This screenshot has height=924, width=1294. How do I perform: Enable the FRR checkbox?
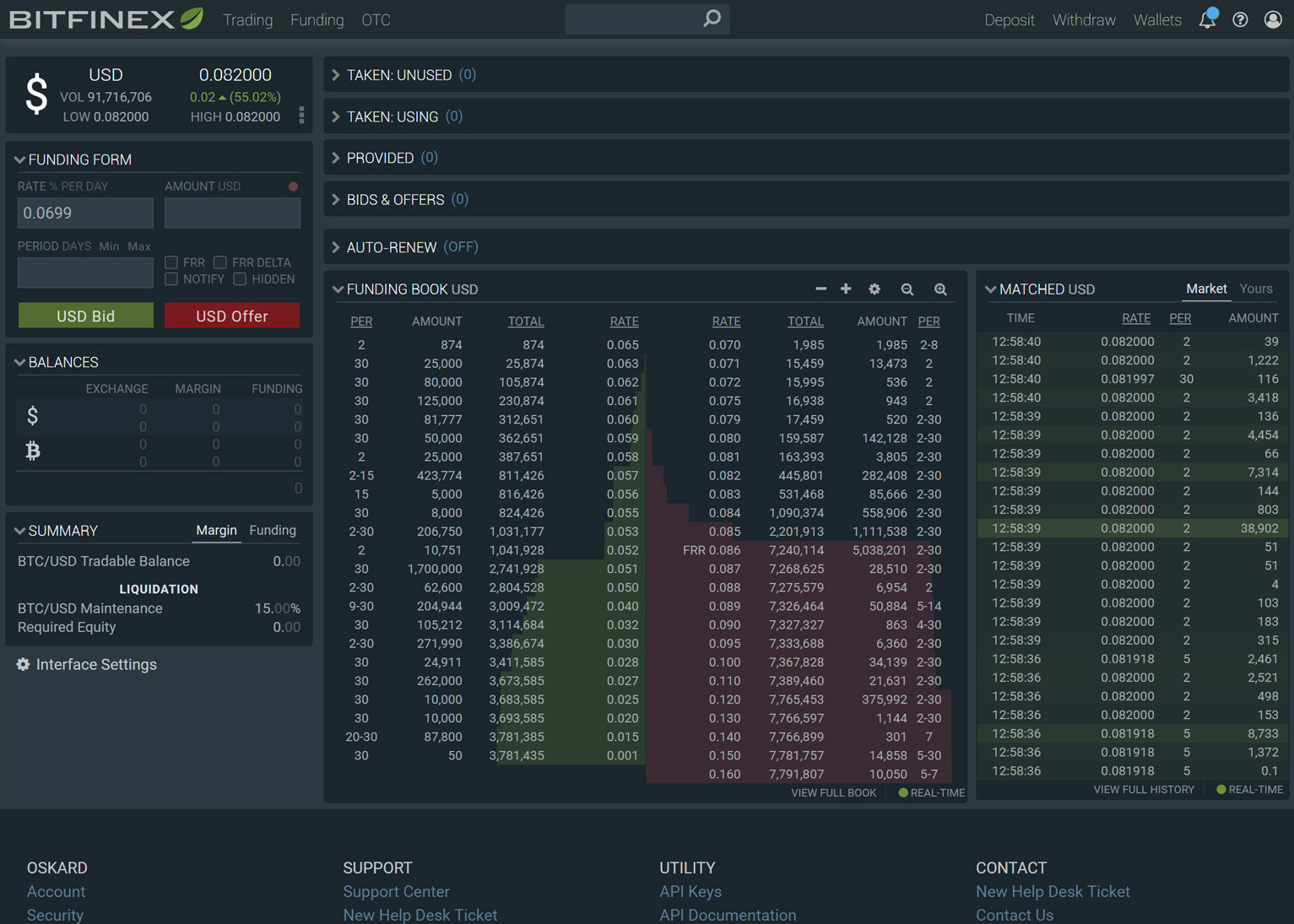coord(171,262)
